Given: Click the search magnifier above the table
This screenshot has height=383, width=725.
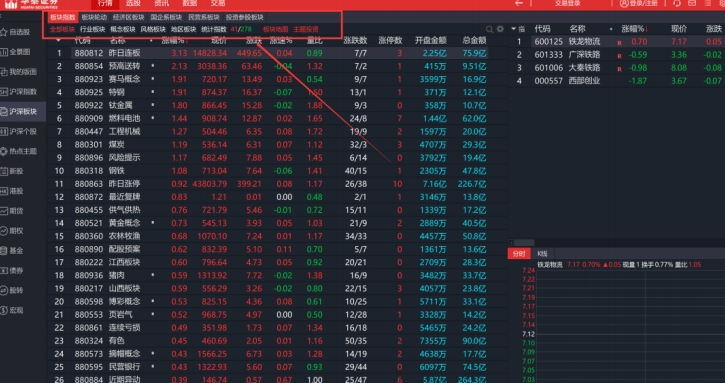Looking at the screenshot, I should click(x=489, y=29).
